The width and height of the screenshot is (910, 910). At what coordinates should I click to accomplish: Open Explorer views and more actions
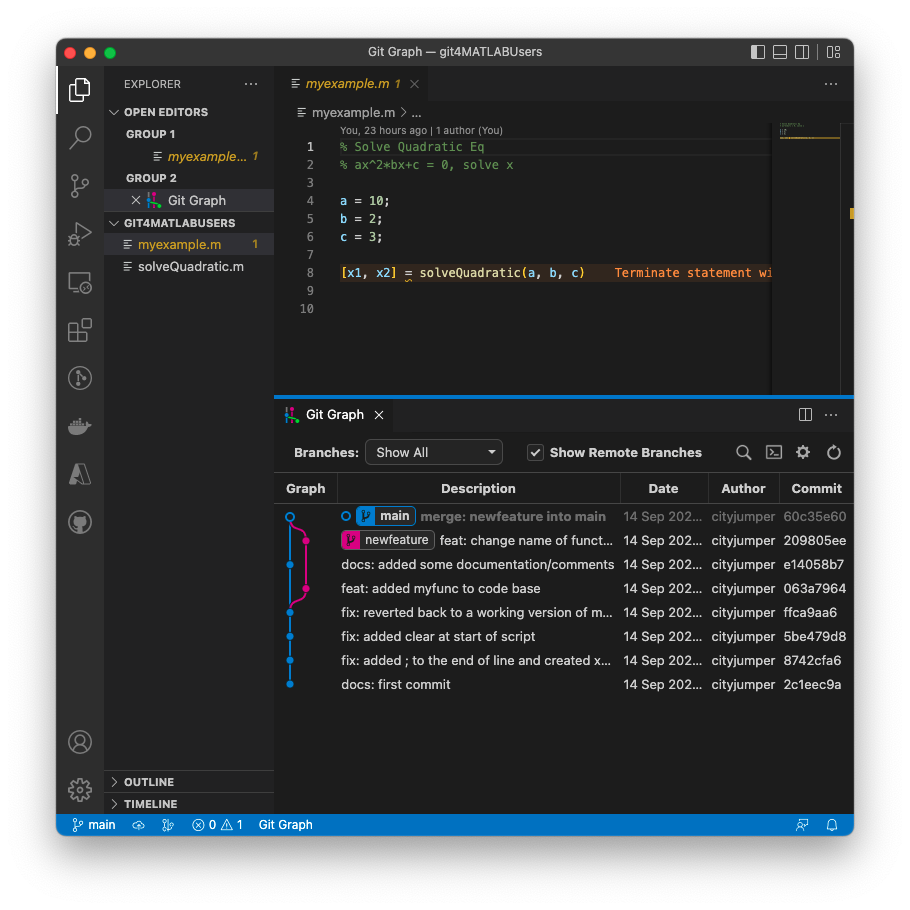pyautogui.click(x=251, y=84)
